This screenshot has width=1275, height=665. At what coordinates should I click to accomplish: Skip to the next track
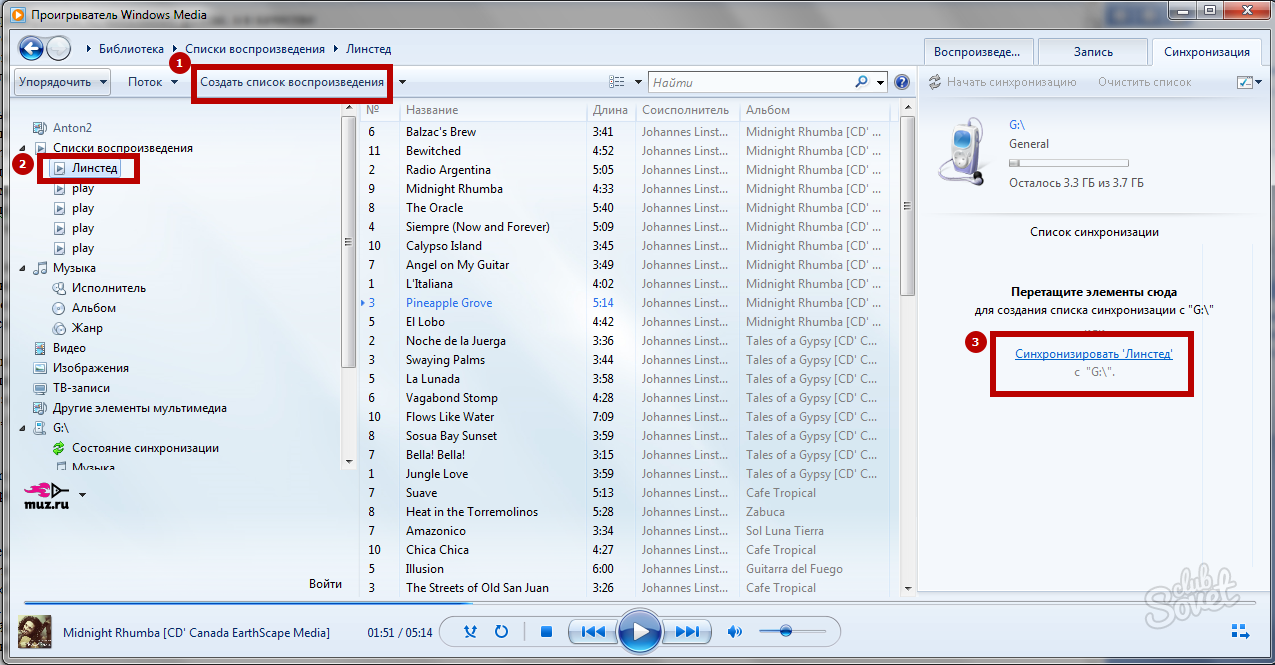[686, 632]
